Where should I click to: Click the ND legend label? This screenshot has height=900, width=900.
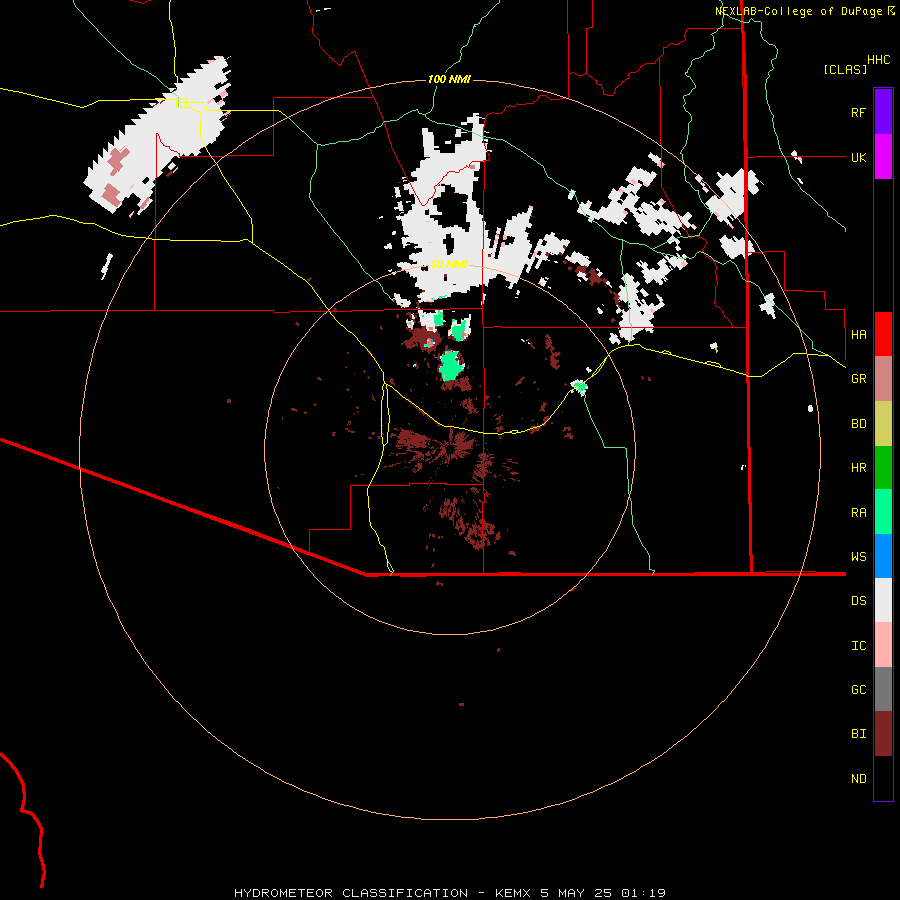coord(858,779)
